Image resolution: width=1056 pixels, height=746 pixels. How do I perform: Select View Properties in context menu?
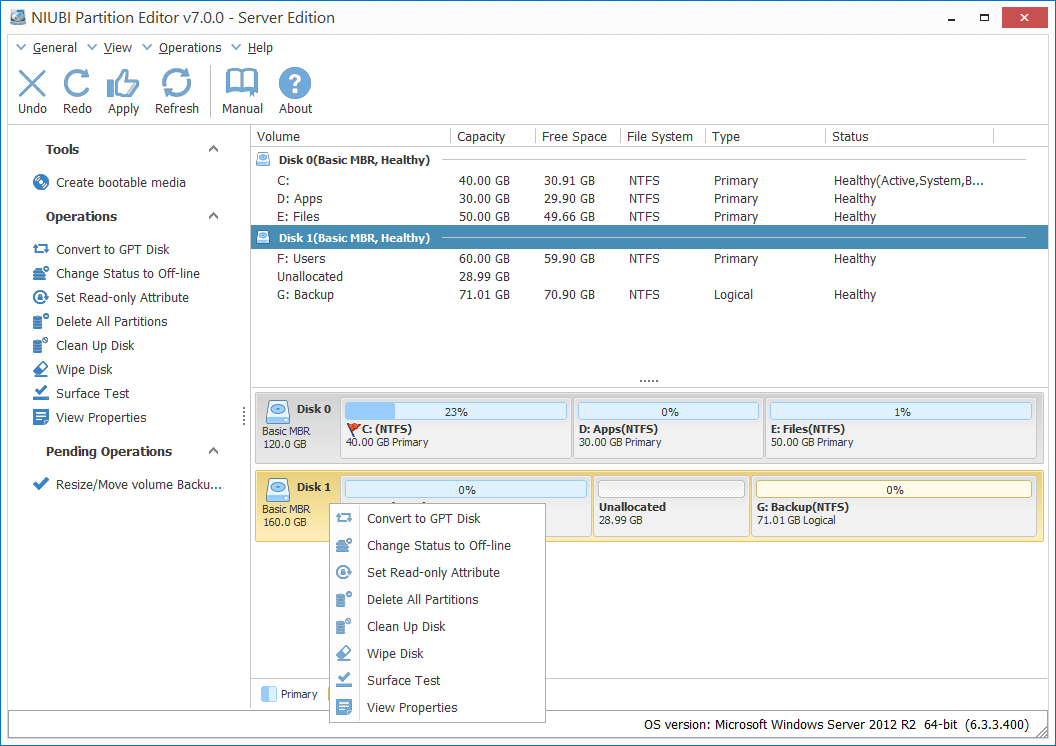(x=412, y=708)
